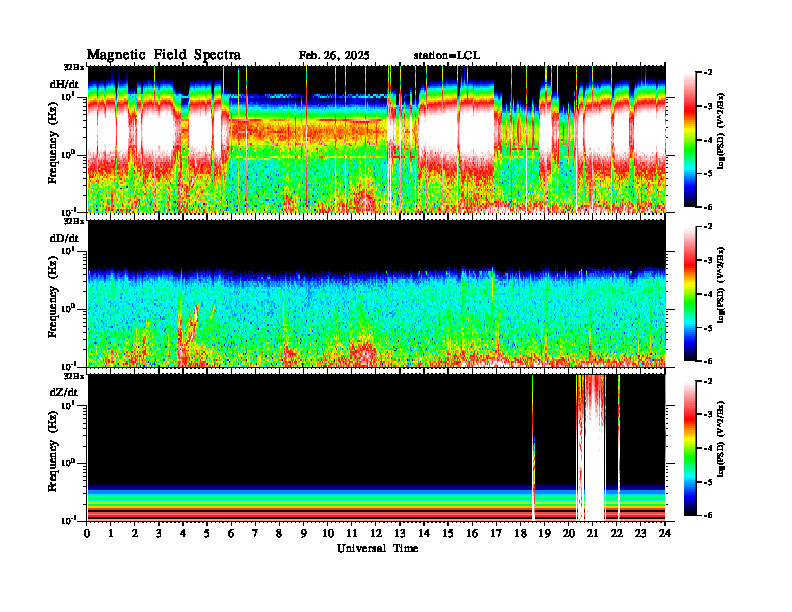
Task: Click the dD/dt color scale bar
Action: 690,293
